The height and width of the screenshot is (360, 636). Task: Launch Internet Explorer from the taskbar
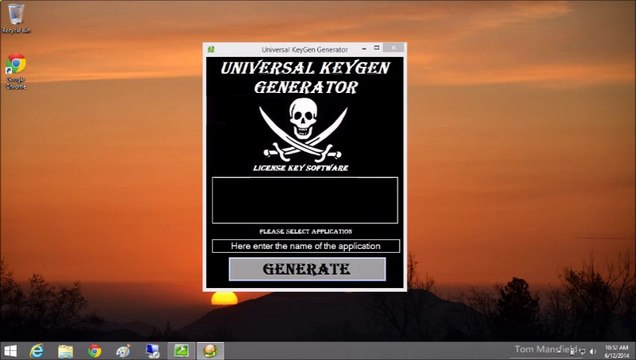(x=37, y=351)
